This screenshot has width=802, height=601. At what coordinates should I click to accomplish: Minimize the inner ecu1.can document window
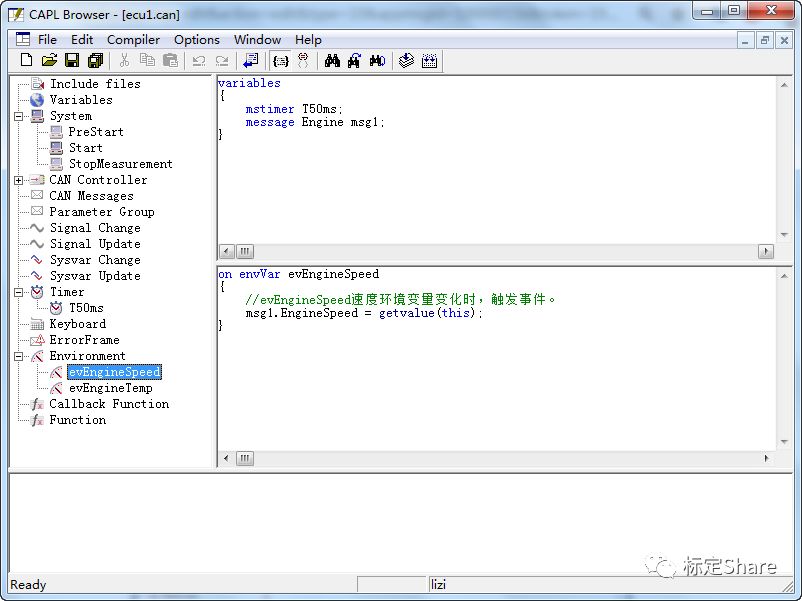pos(745,40)
